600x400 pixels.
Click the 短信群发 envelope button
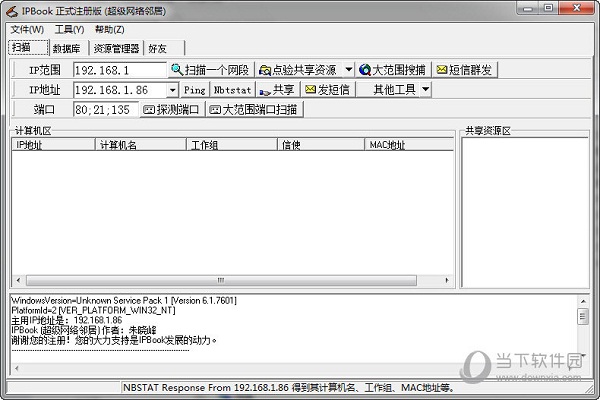coord(465,70)
